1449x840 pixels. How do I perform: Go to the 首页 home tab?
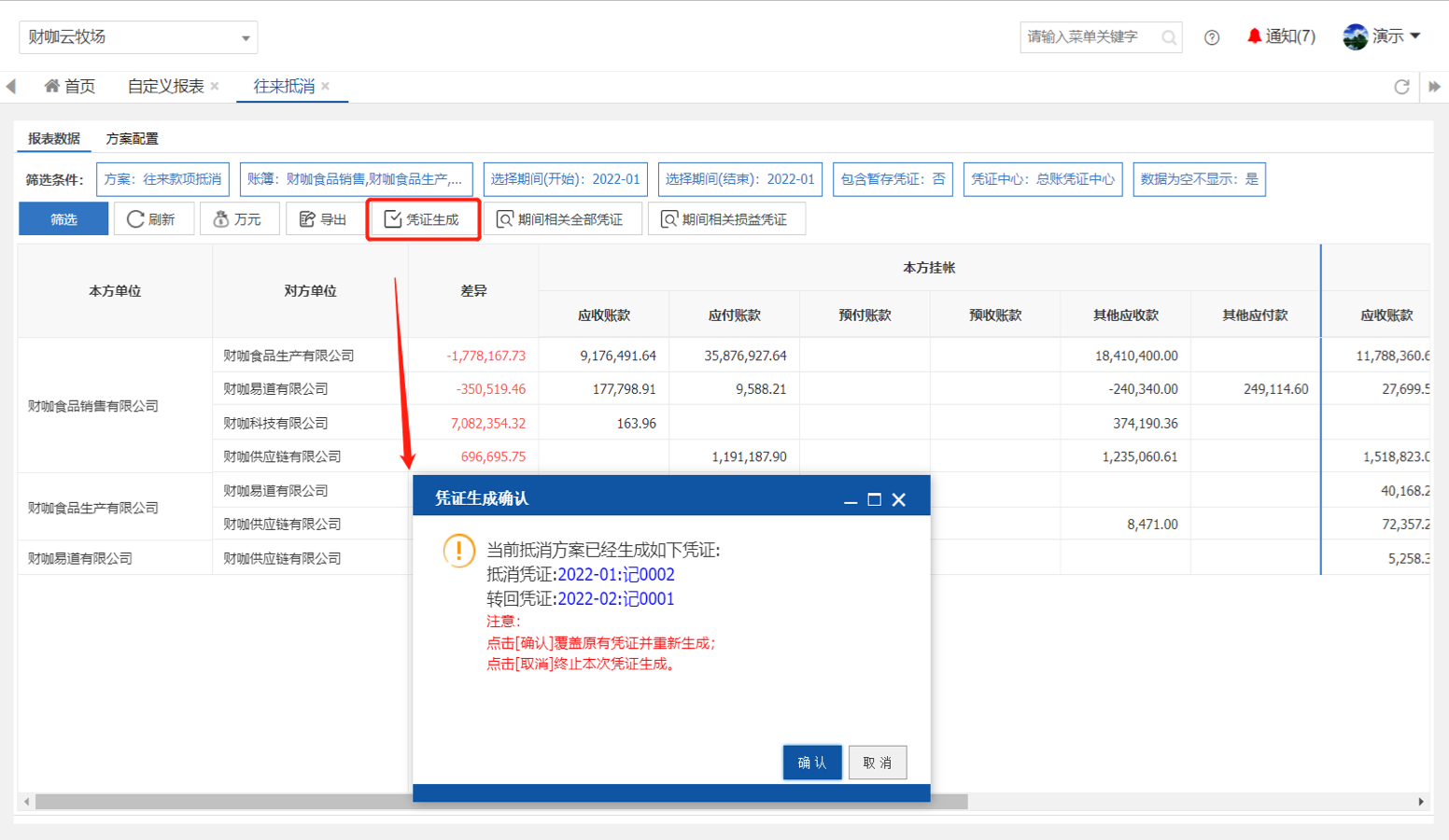click(70, 87)
